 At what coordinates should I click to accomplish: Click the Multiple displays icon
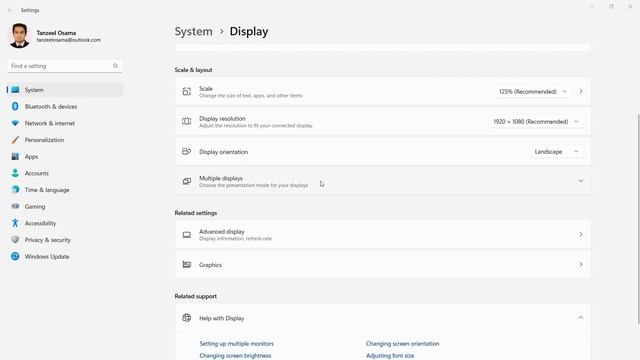[187, 181]
